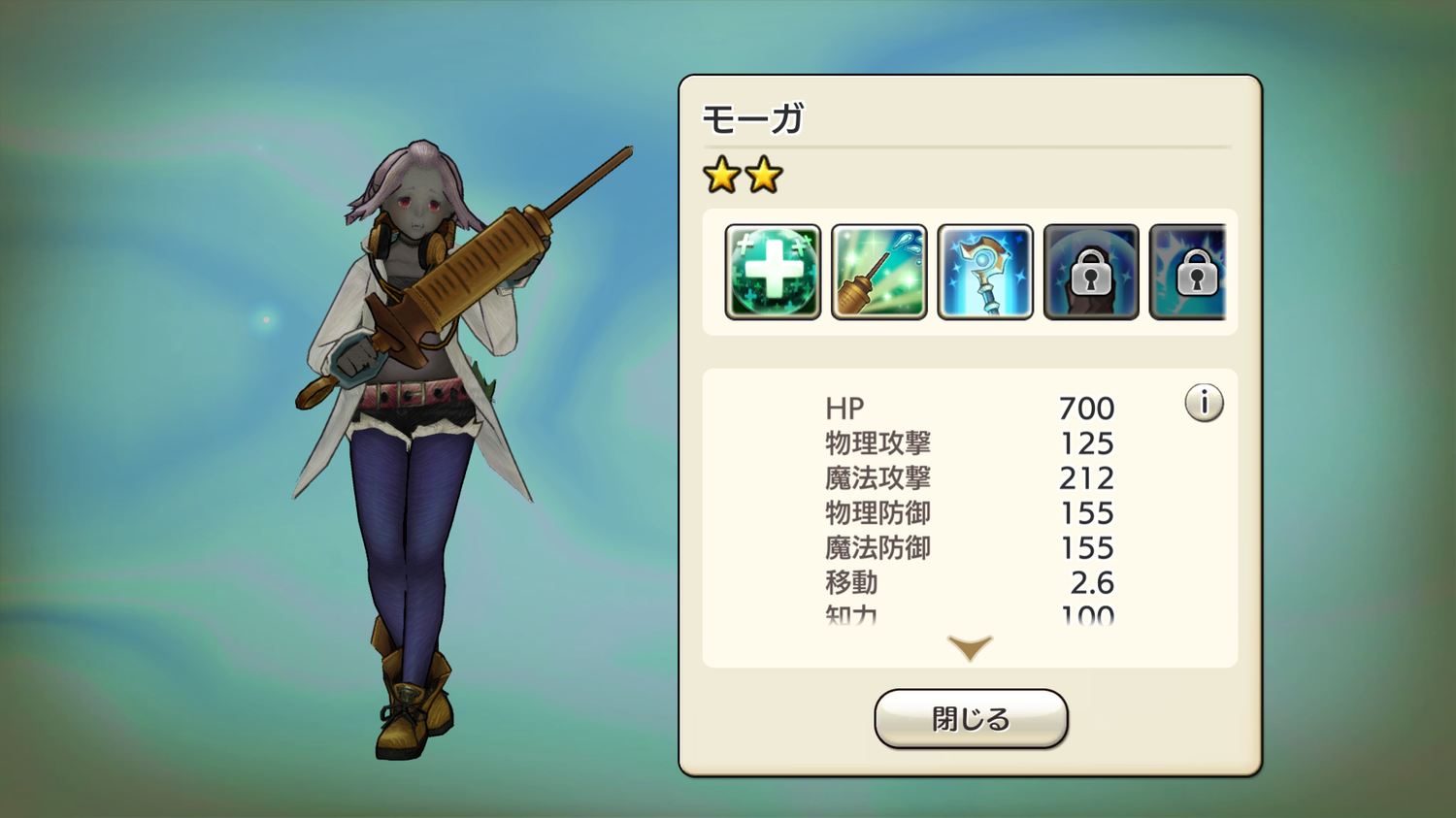Close the panel with 閉じる button
Image resolution: width=1456 pixels, height=818 pixels.
pos(971,719)
